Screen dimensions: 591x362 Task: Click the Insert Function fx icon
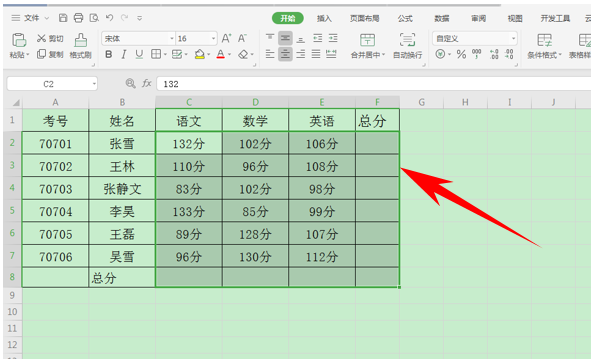147,83
